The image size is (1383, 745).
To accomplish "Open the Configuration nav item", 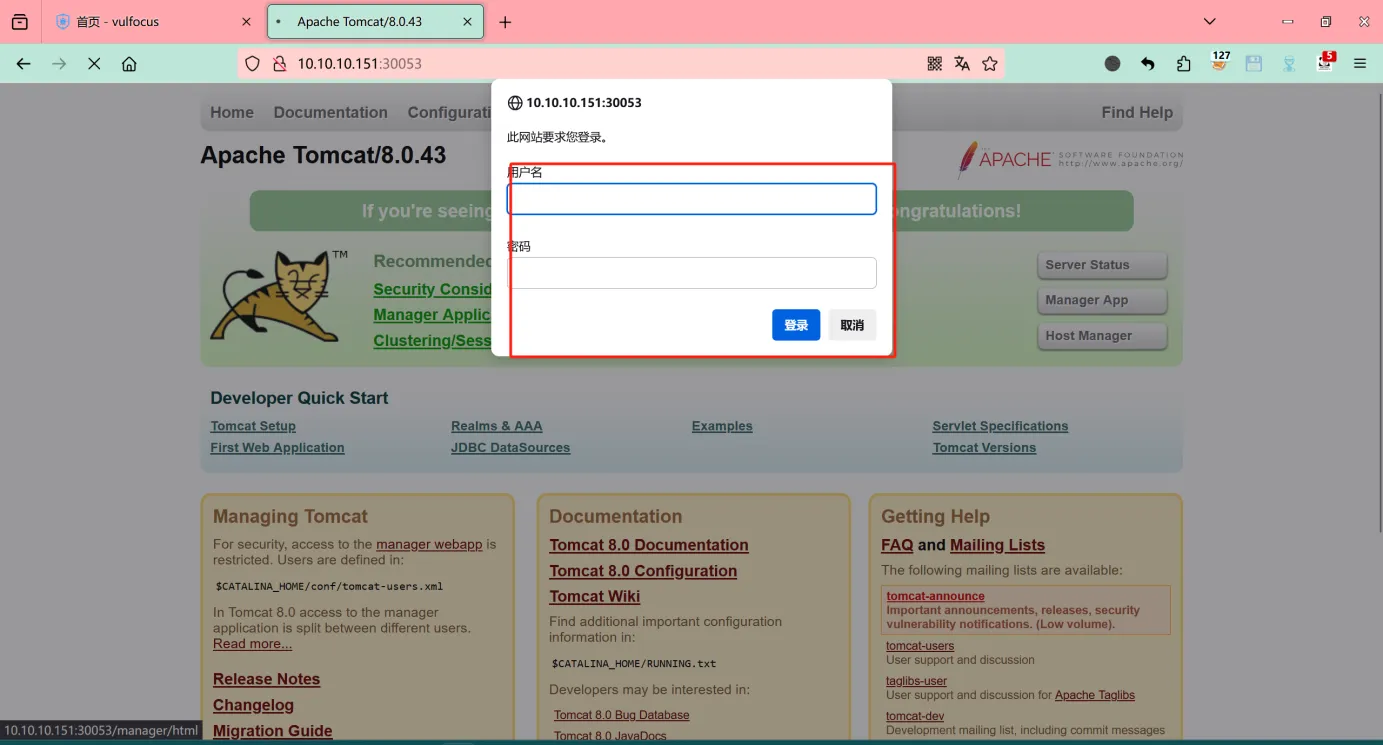I will [449, 113].
